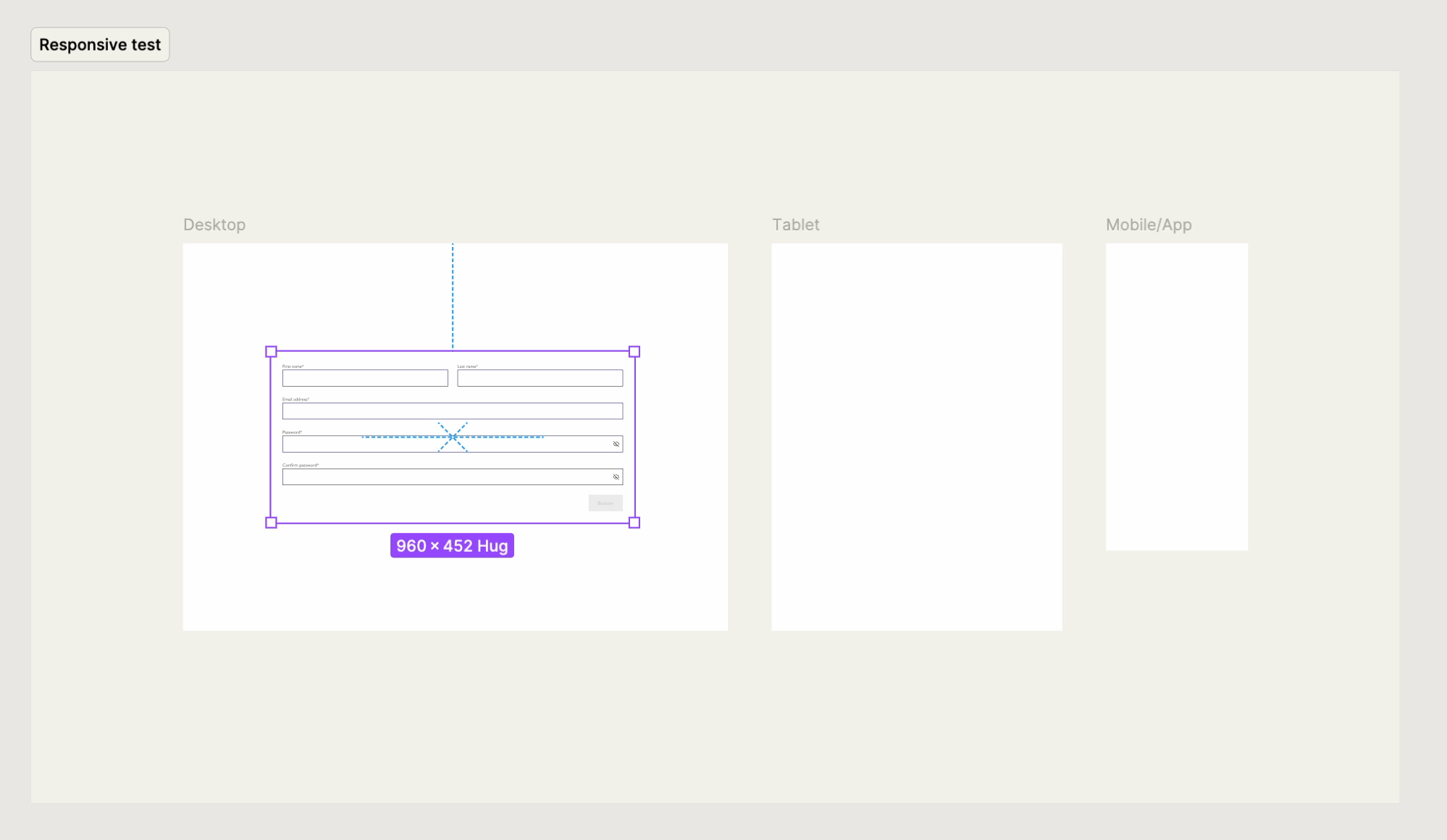The width and height of the screenshot is (1447, 840).
Task: Click the First name label text
Action: pos(293,366)
